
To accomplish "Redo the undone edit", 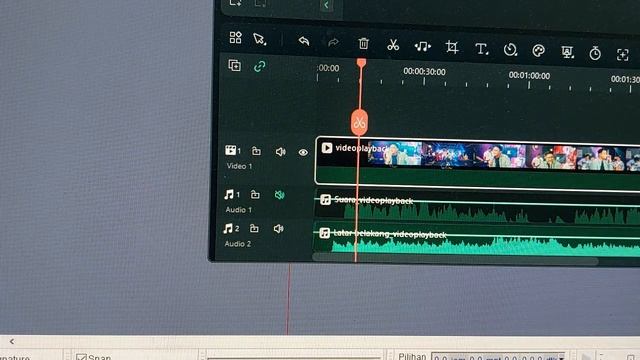I will (333, 42).
